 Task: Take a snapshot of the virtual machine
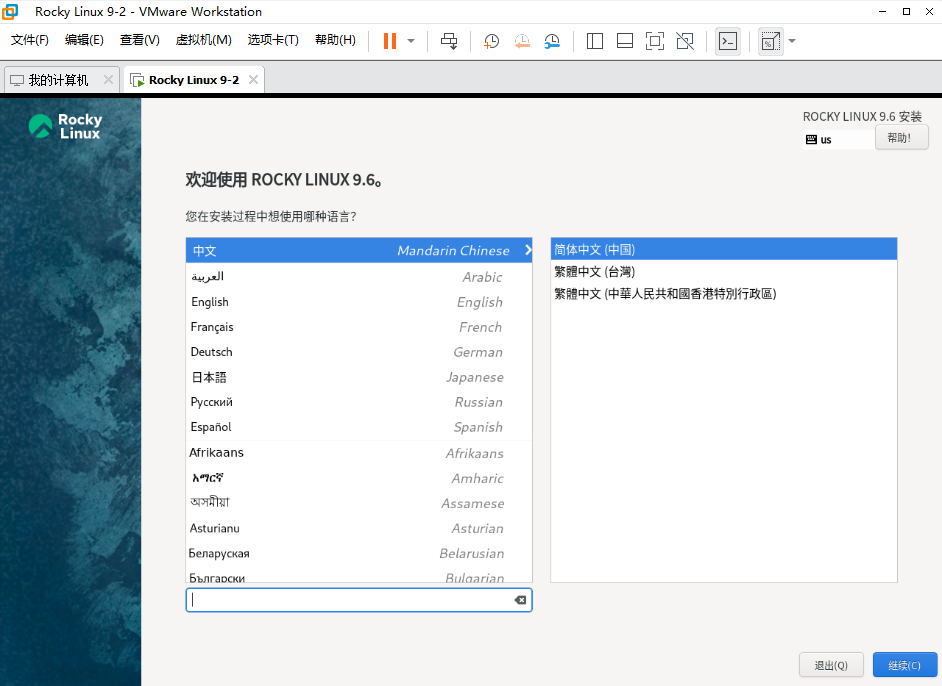tap(490, 41)
